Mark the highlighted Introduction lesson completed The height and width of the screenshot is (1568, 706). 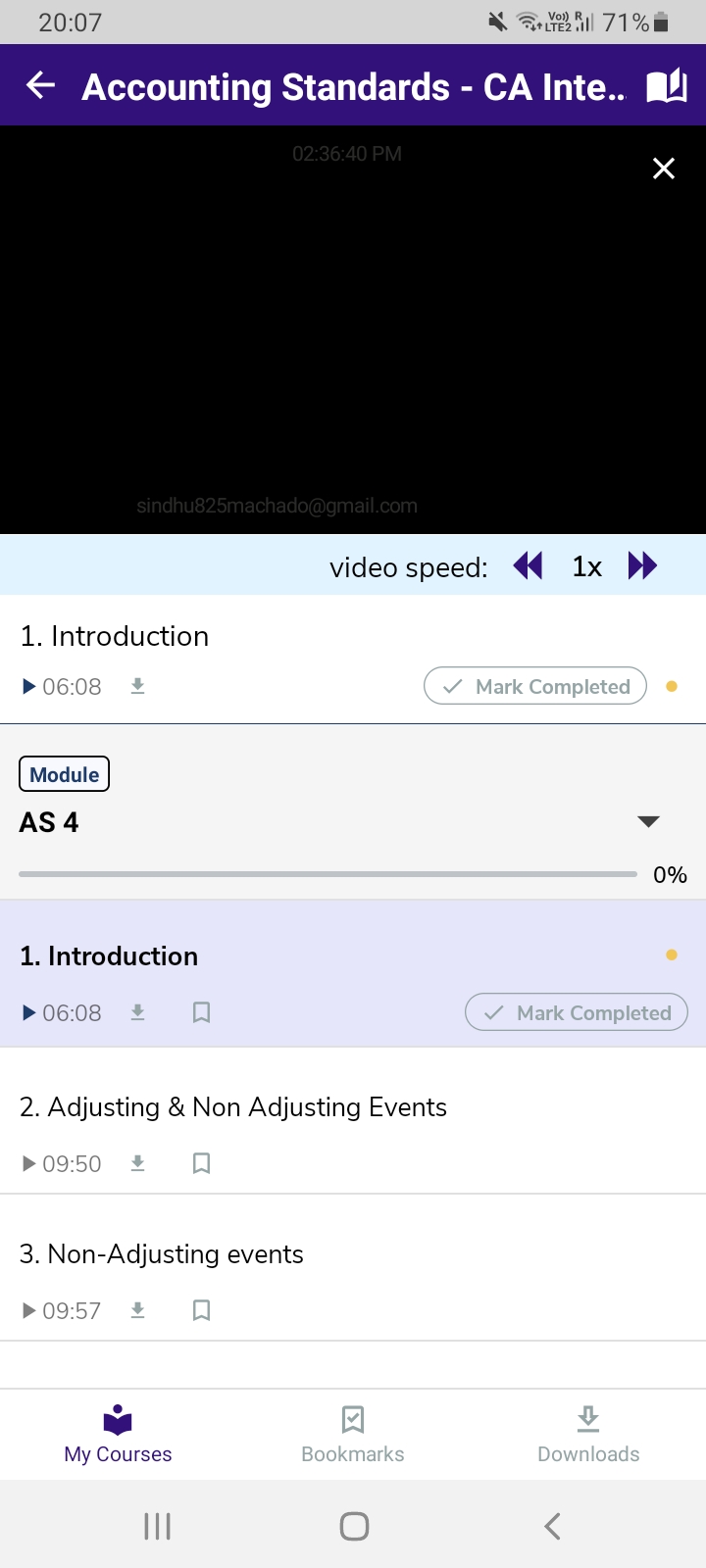pyautogui.click(x=577, y=1012)
